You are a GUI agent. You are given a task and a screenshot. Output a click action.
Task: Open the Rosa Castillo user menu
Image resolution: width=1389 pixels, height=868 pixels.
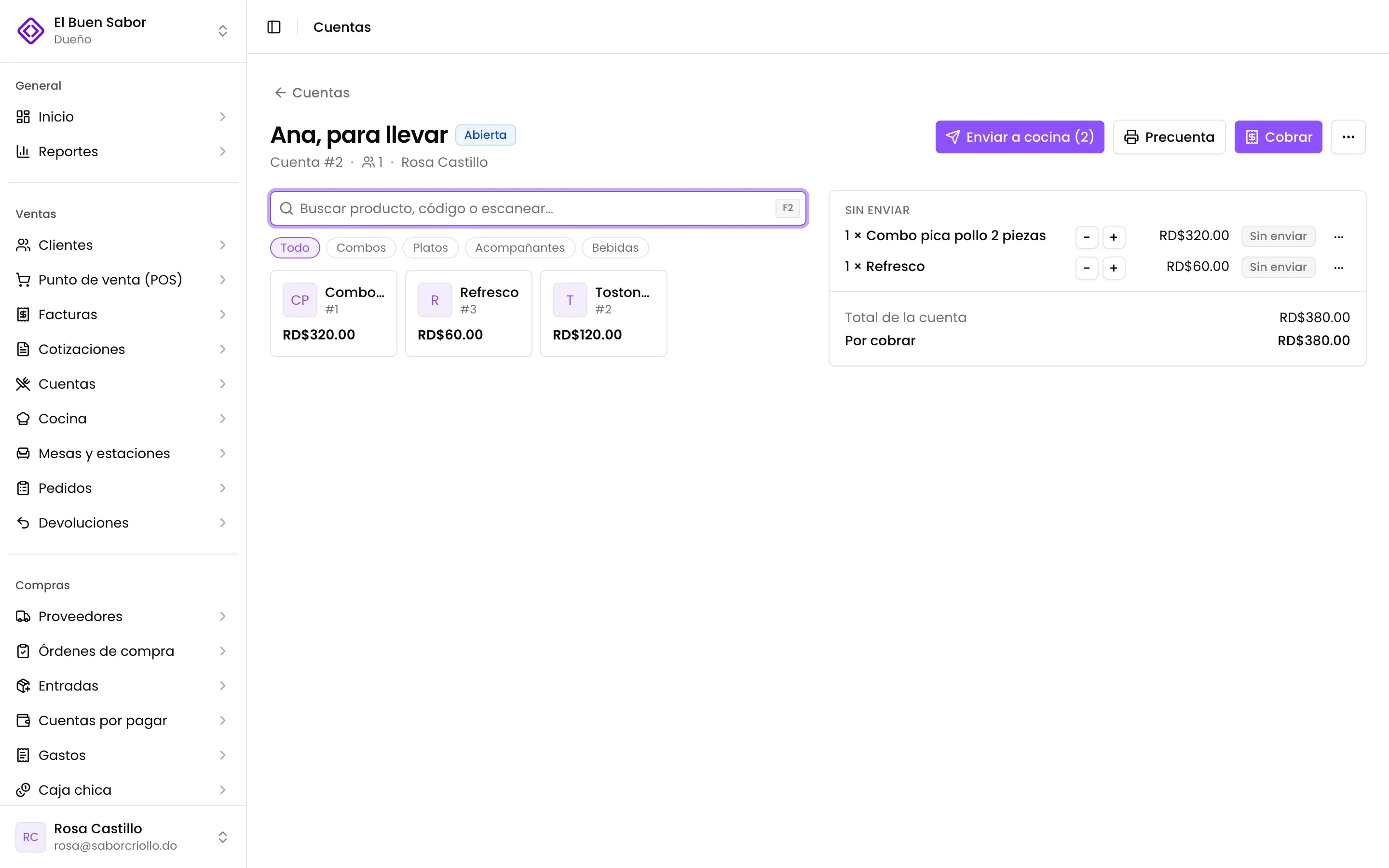pos(123,837)
